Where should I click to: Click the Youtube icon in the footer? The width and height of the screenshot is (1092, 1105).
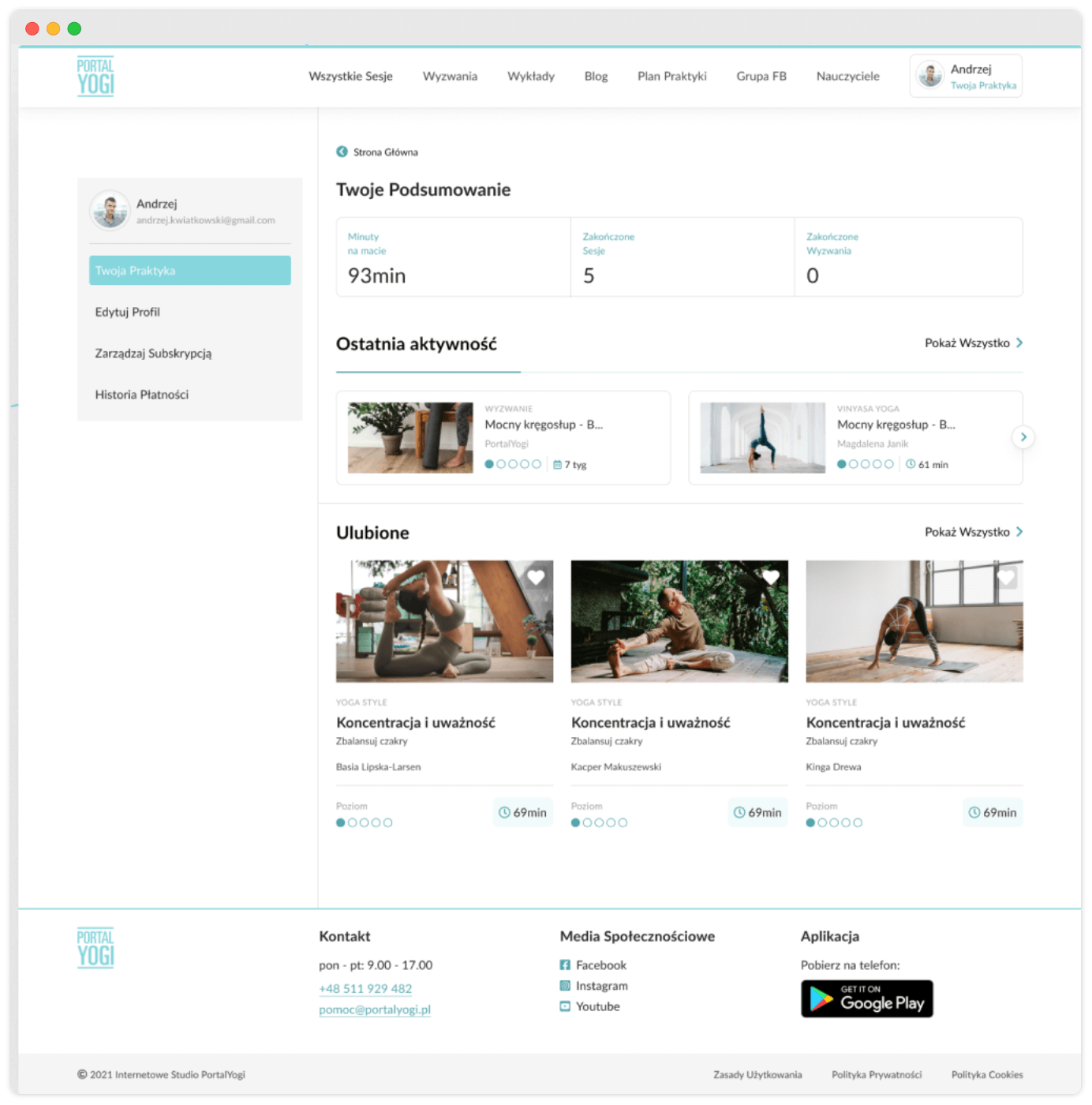point(565,1006)
